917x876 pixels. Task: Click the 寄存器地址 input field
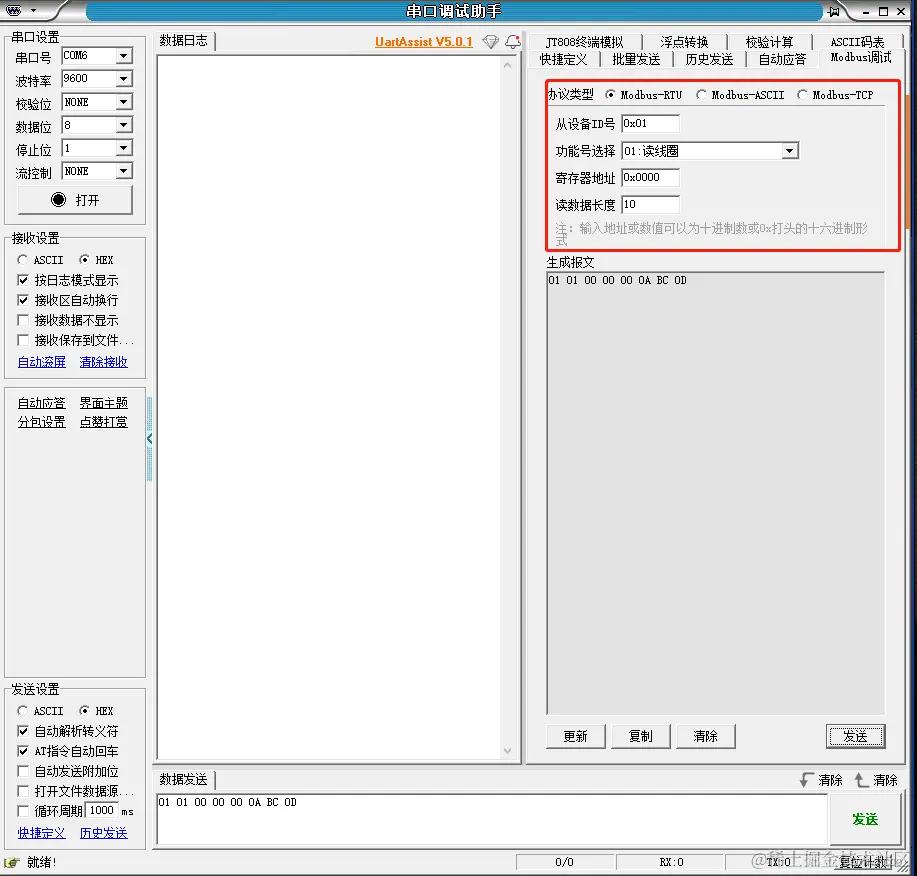point(650,177)
